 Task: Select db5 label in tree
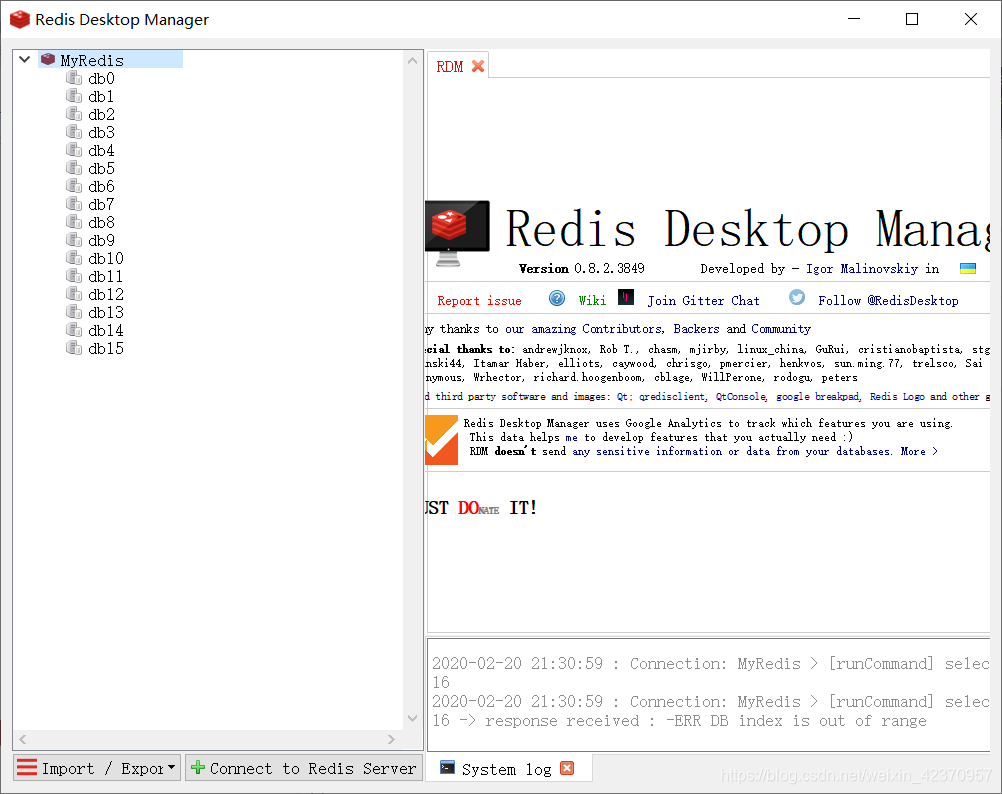pos(102,169)
